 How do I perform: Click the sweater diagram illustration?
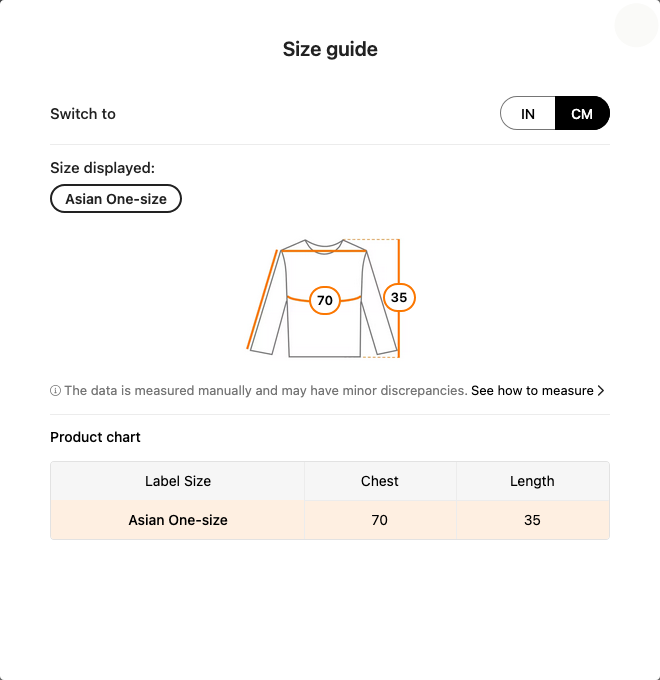click(x=331, y=298)
